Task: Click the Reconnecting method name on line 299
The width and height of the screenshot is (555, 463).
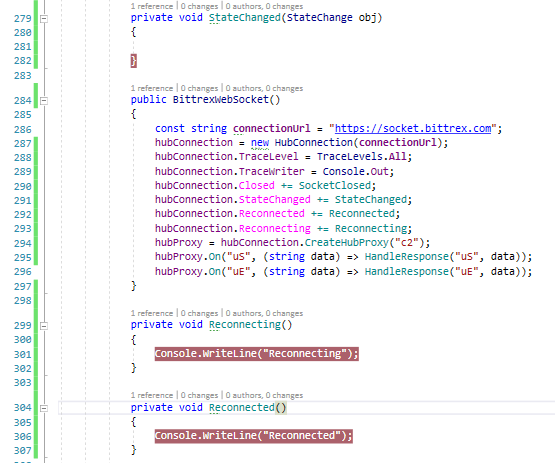Action: pos(245,324)
